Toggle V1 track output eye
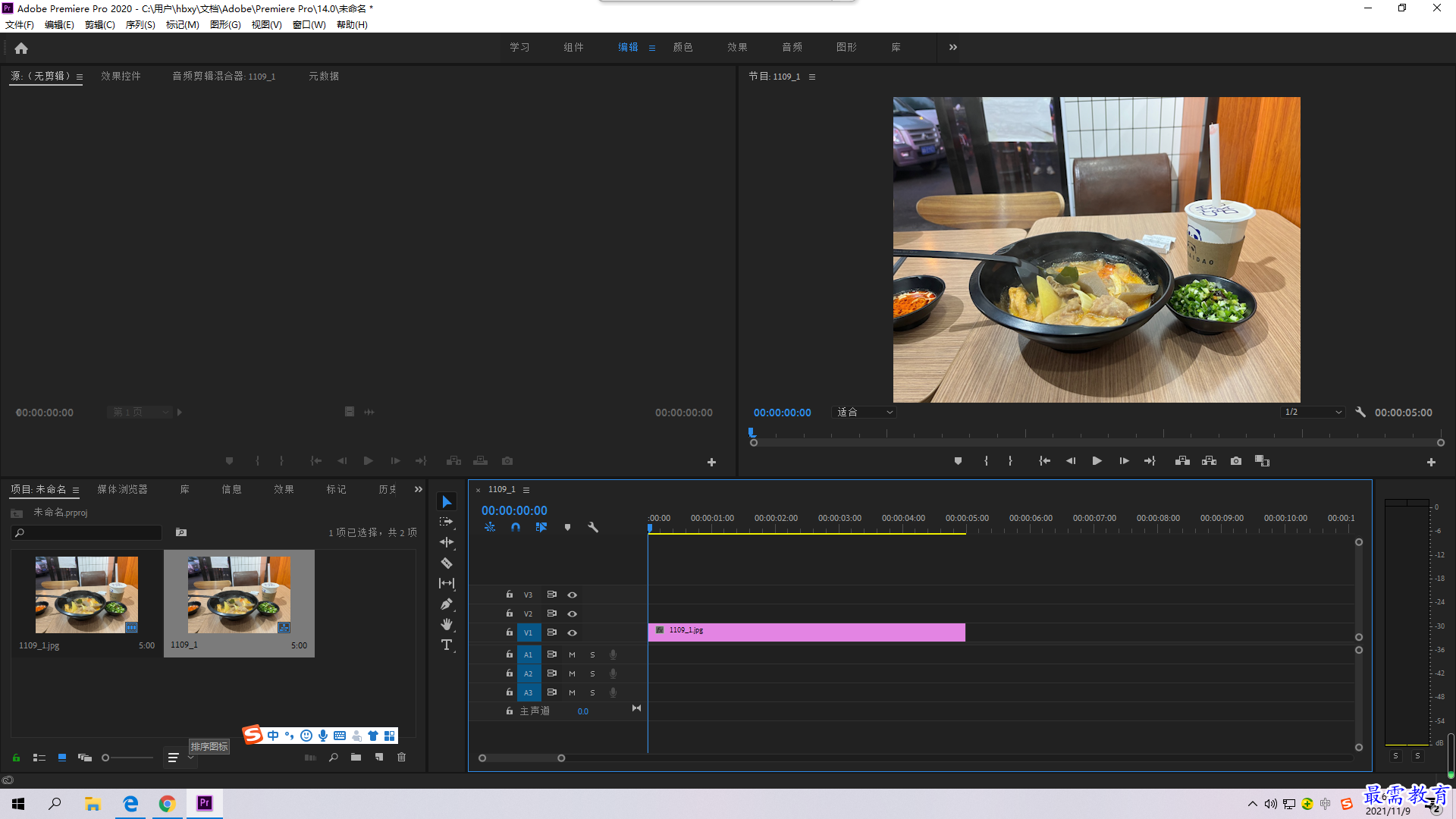 (573, 633)
